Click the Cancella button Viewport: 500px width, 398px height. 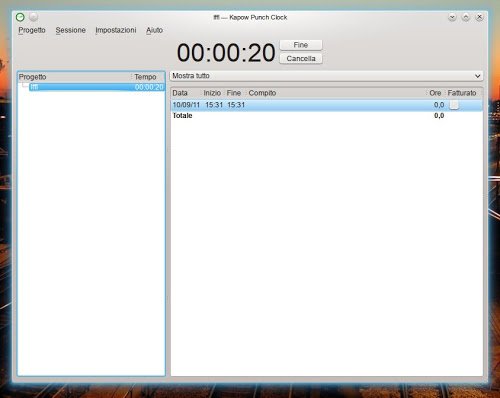pyautogui.click(x=301, y=59)
